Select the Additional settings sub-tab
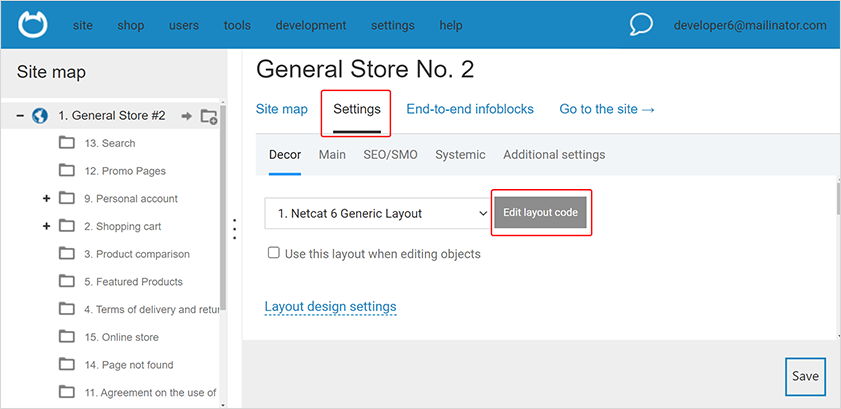The image size is (841, 409). tap(554, 155)
